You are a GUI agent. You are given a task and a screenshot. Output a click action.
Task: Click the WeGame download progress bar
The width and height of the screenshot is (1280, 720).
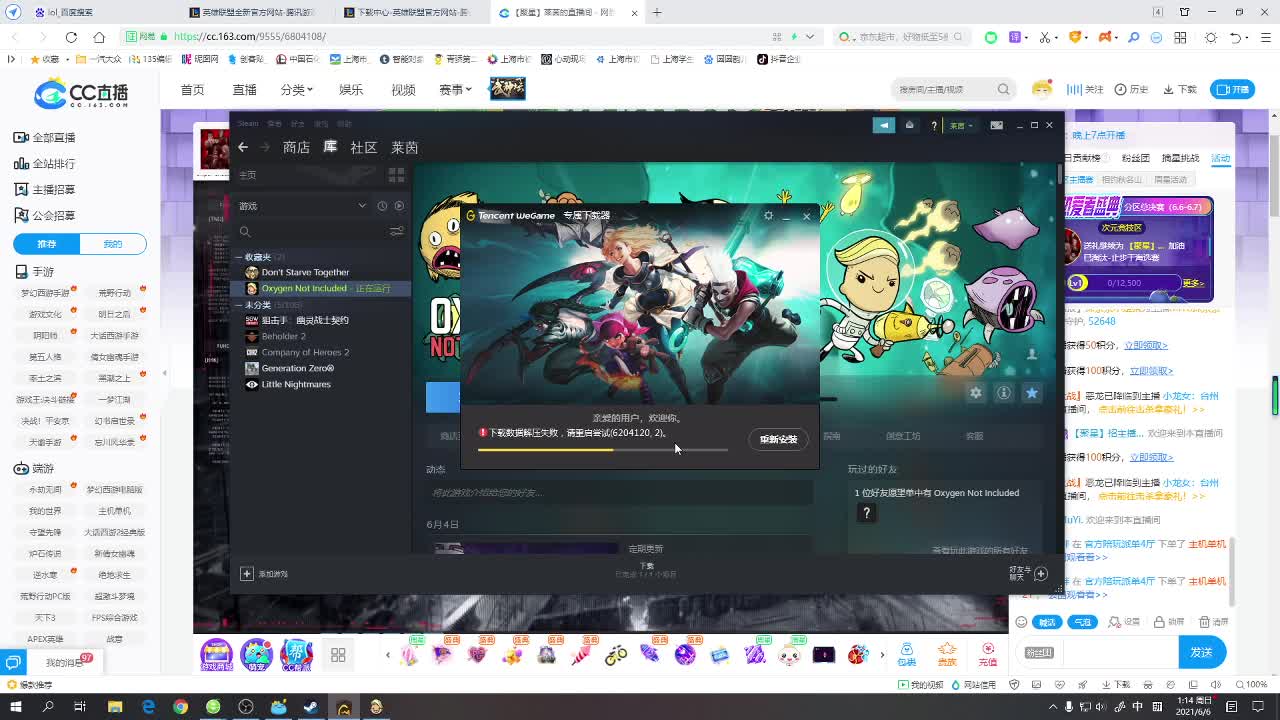[602, 450]
